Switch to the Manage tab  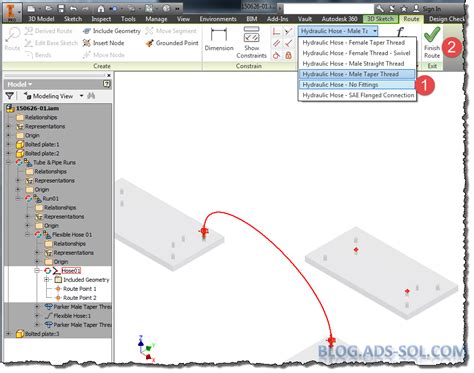156,19
